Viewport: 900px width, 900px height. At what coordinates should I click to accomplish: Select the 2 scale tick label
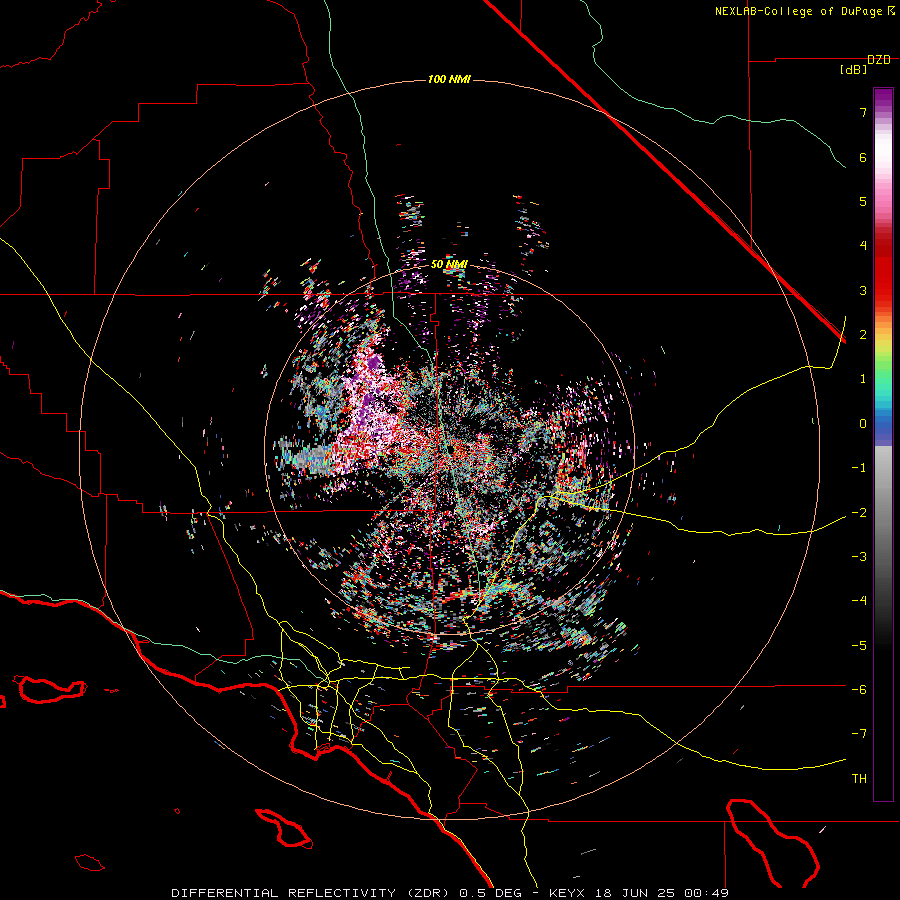tap(863, 335)
